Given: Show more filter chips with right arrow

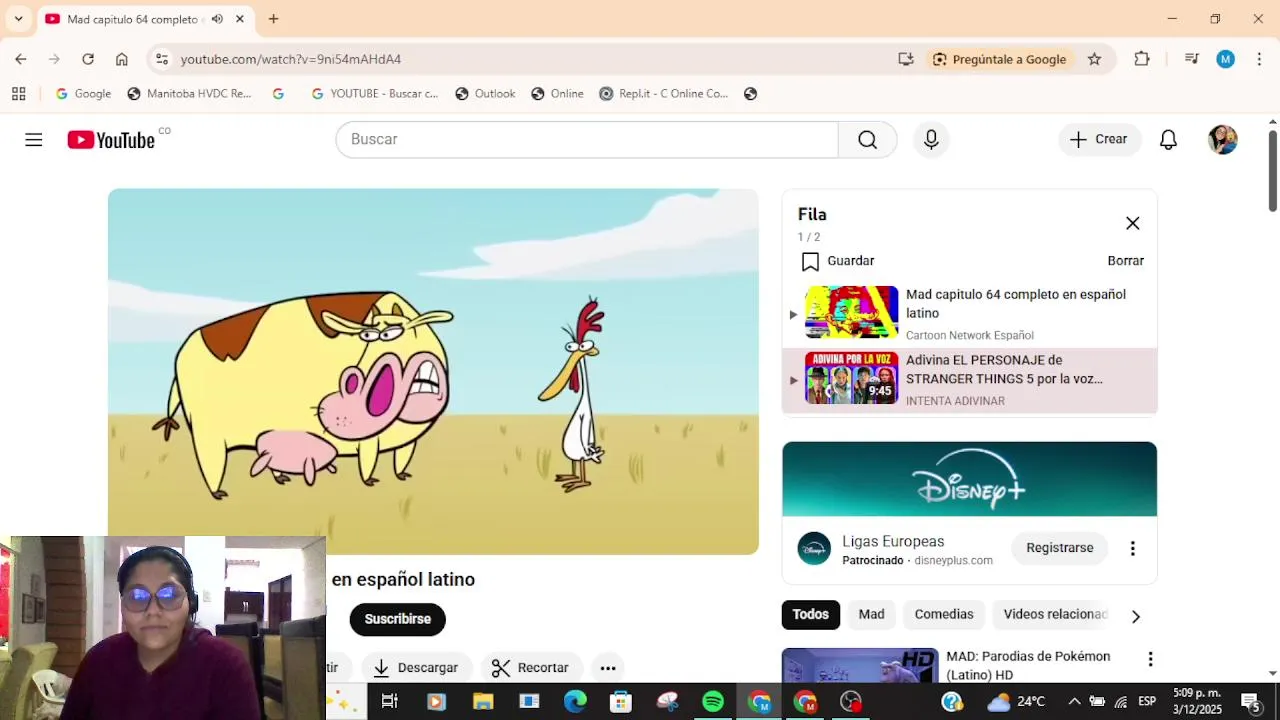Looking at the screenshot, I should click(x=1135, y=616).
